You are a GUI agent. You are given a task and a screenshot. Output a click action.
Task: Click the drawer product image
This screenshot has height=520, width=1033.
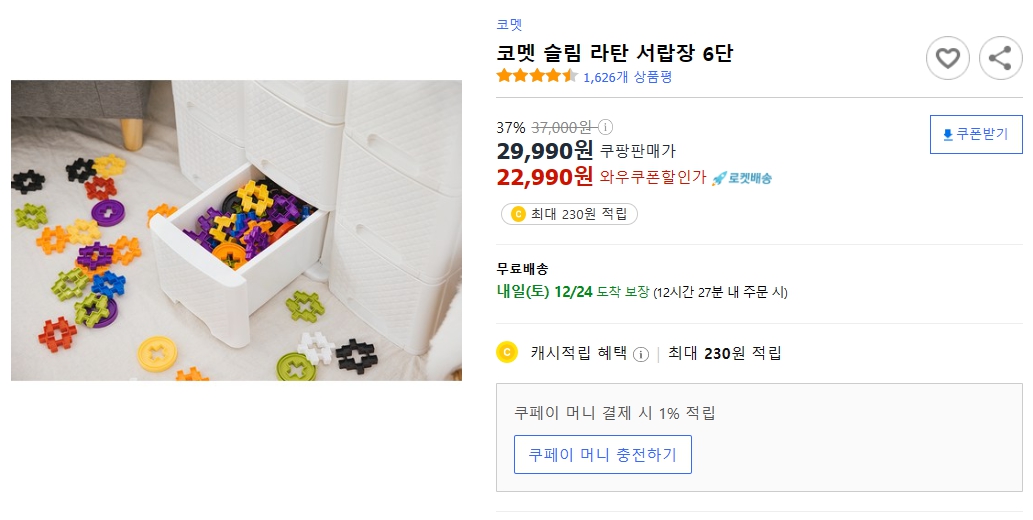(x=236, y=230)
